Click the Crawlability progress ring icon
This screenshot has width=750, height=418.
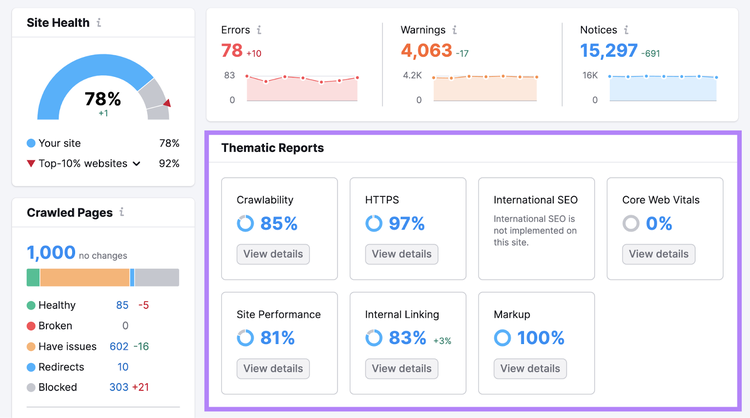point(245,223)
